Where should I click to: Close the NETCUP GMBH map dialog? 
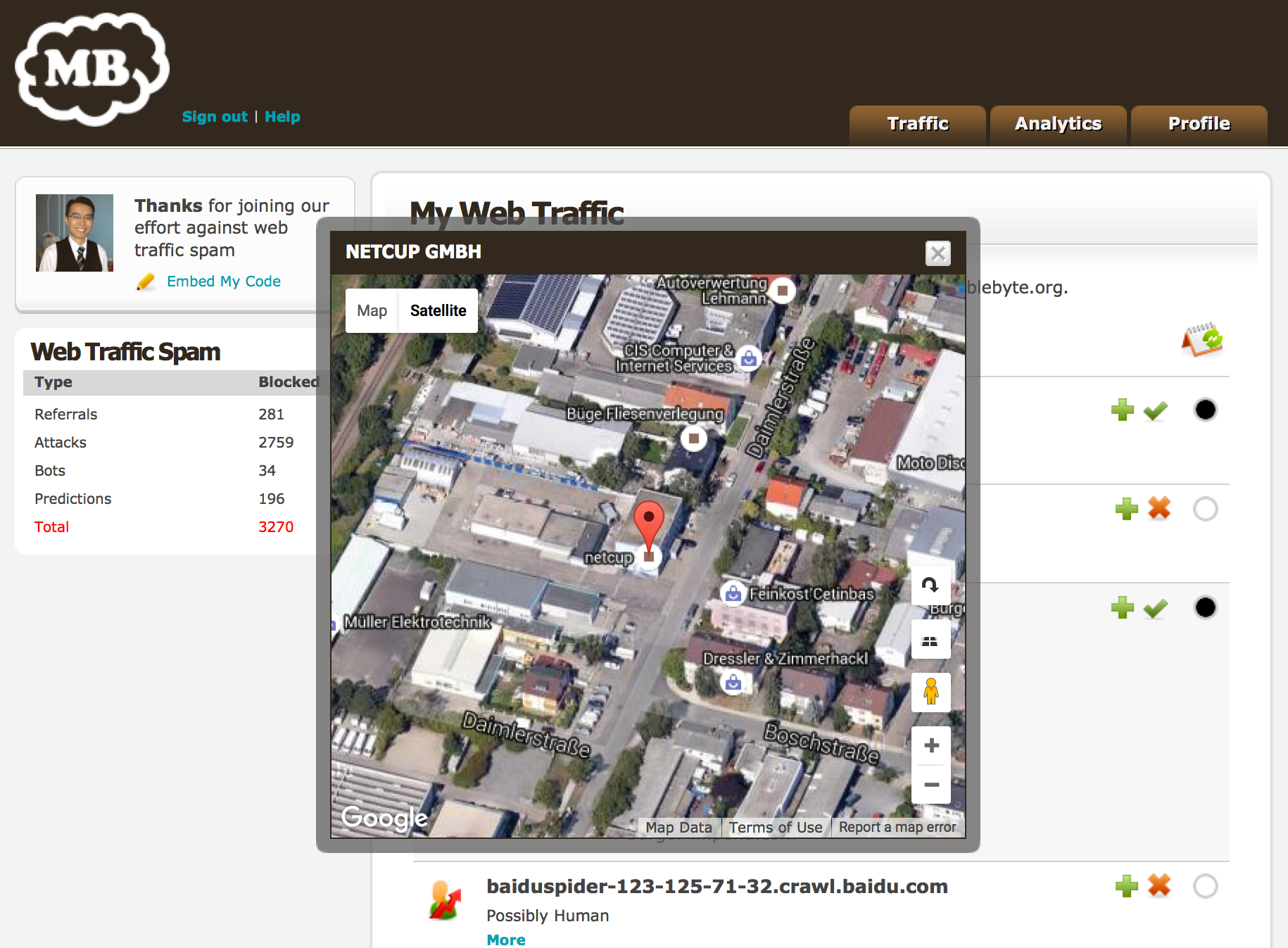[x=937, y=253]
